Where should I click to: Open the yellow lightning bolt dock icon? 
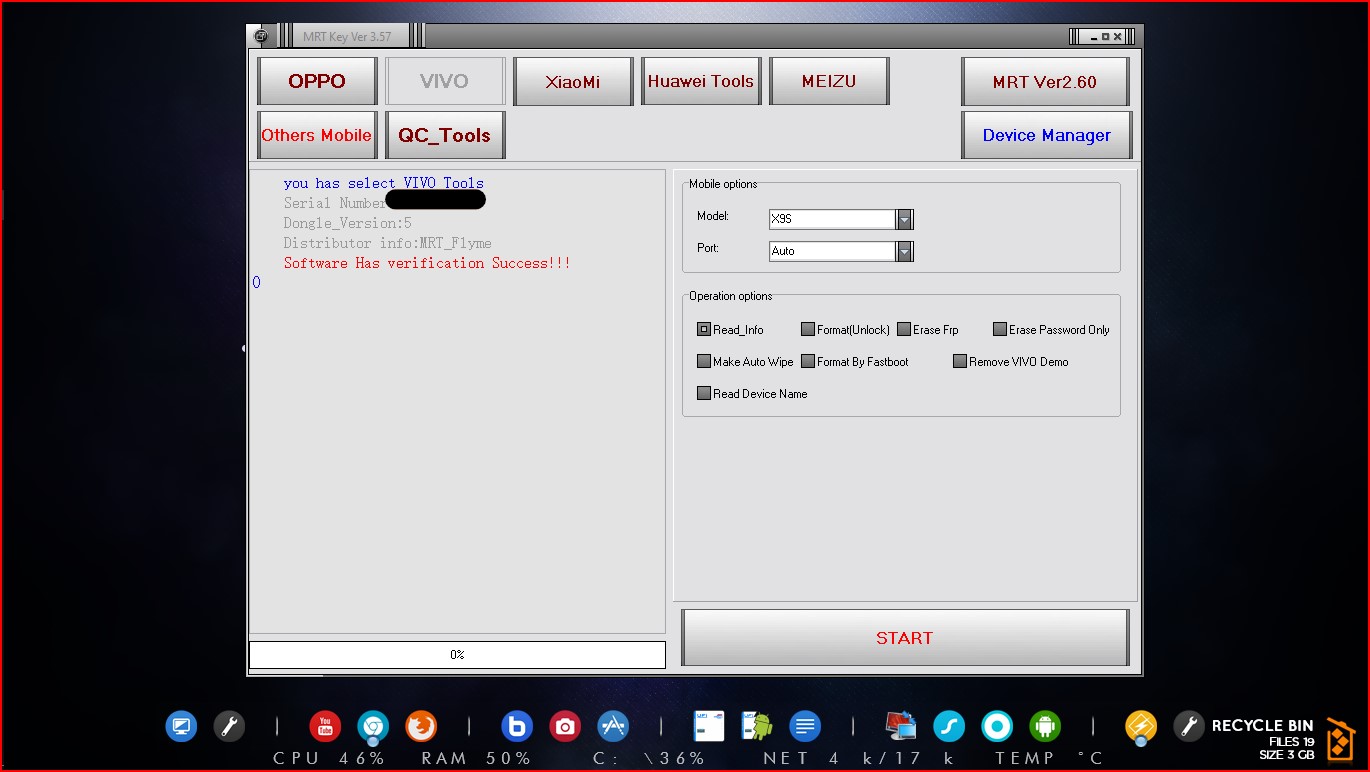(1141, 726)
